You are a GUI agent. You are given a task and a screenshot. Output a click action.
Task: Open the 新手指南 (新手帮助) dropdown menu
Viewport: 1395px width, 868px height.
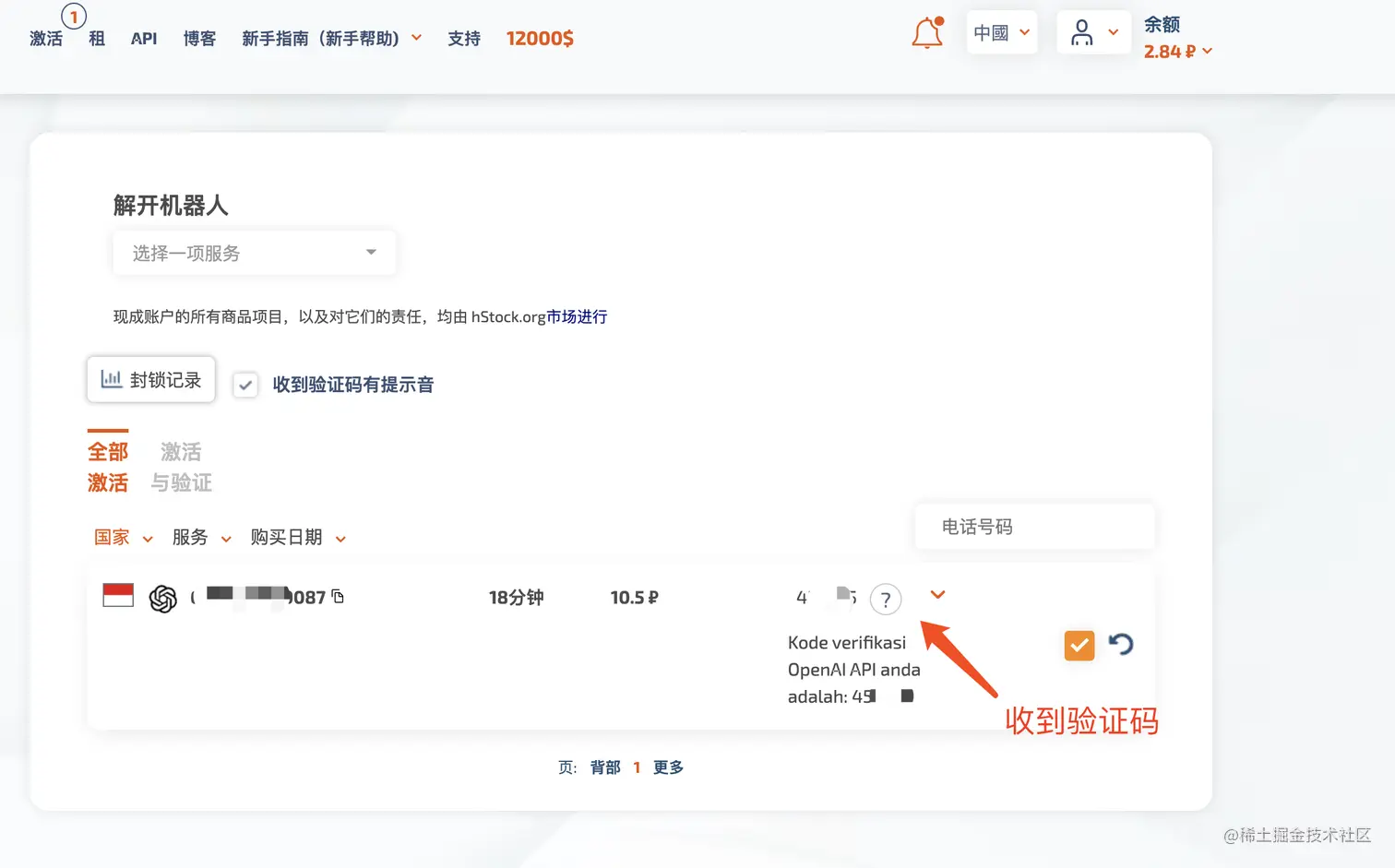[332, 38]
